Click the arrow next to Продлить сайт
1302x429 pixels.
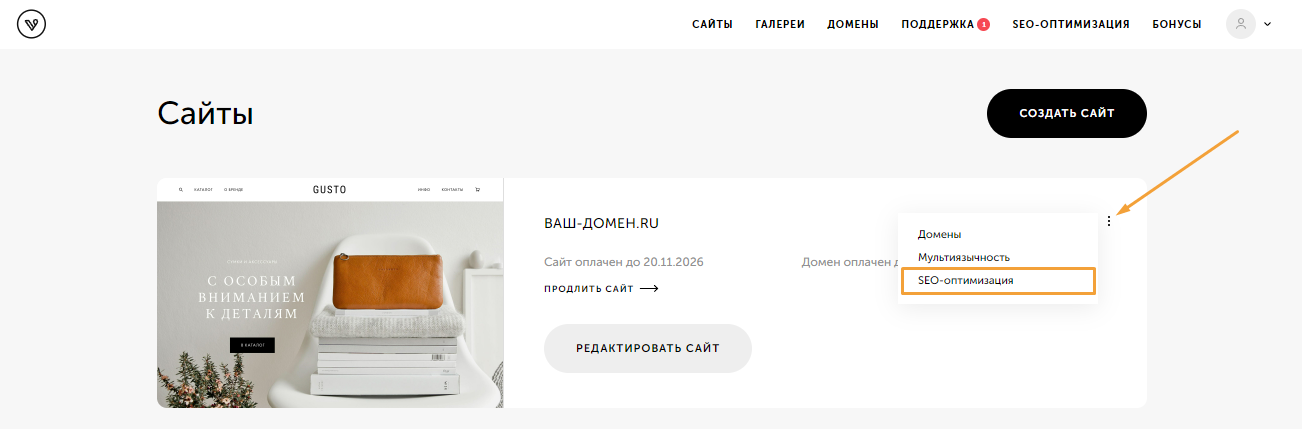click(x=649, y=289)
